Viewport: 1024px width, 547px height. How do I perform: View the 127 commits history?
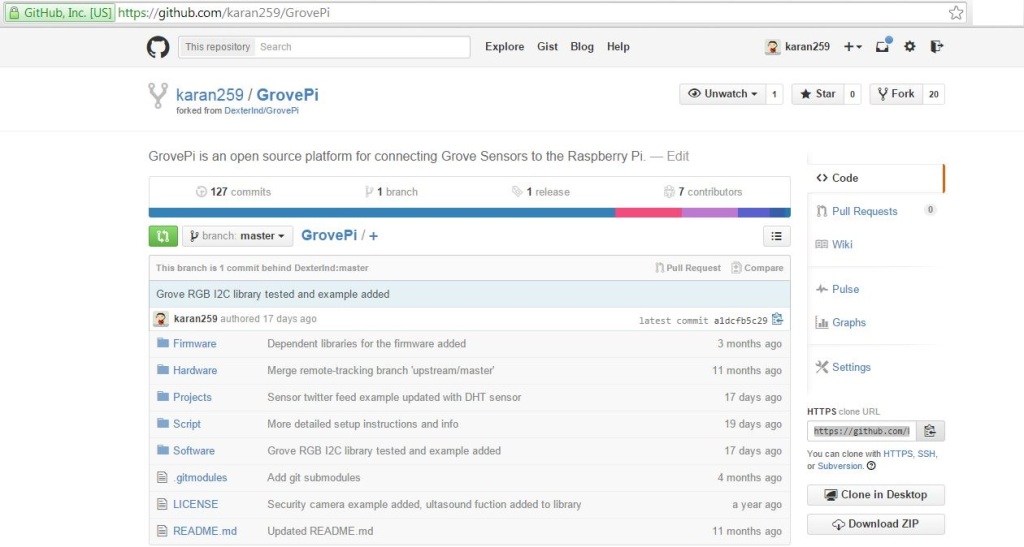pos(233,192)
